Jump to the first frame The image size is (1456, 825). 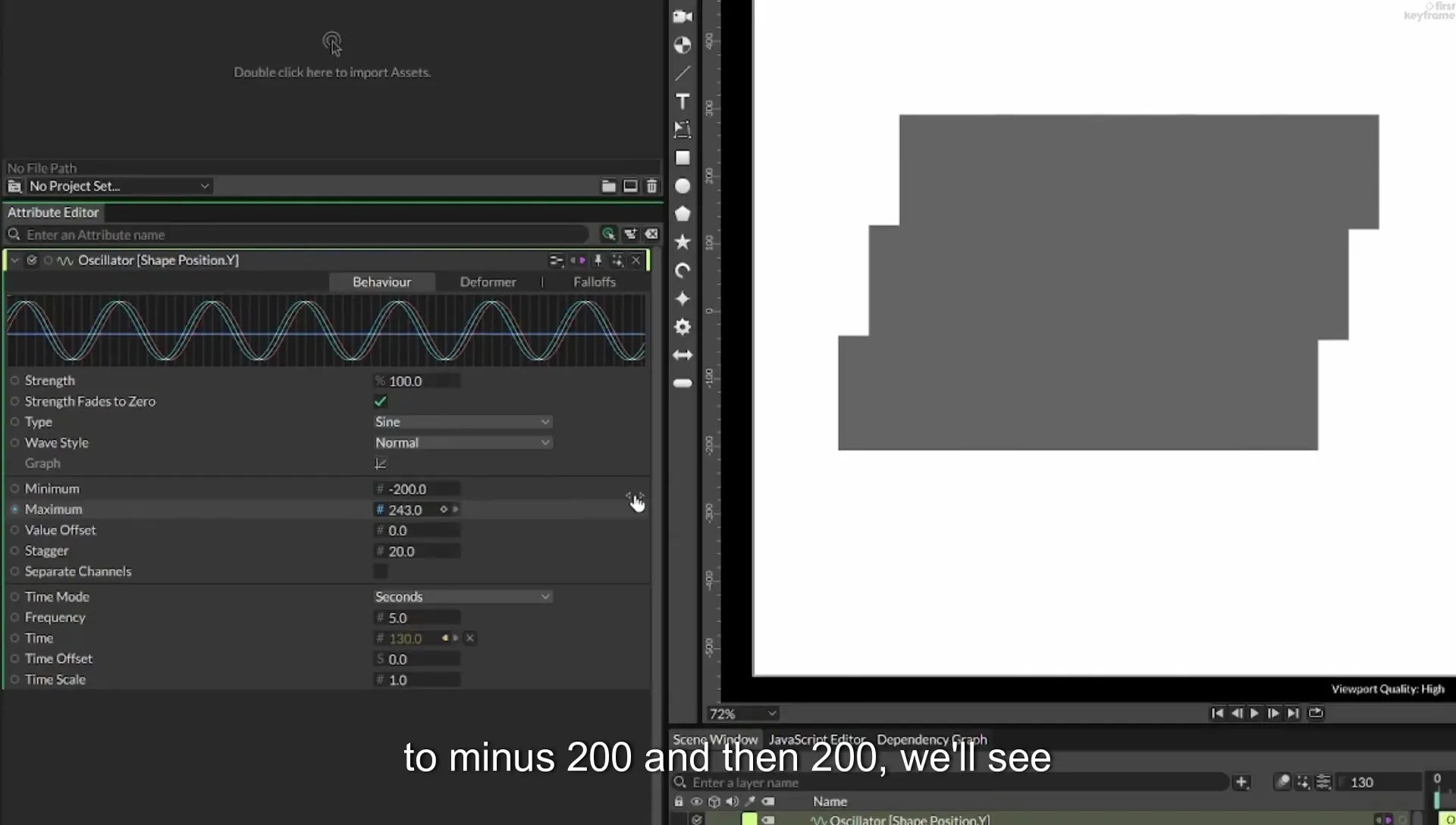click(x=1217, y=713)
